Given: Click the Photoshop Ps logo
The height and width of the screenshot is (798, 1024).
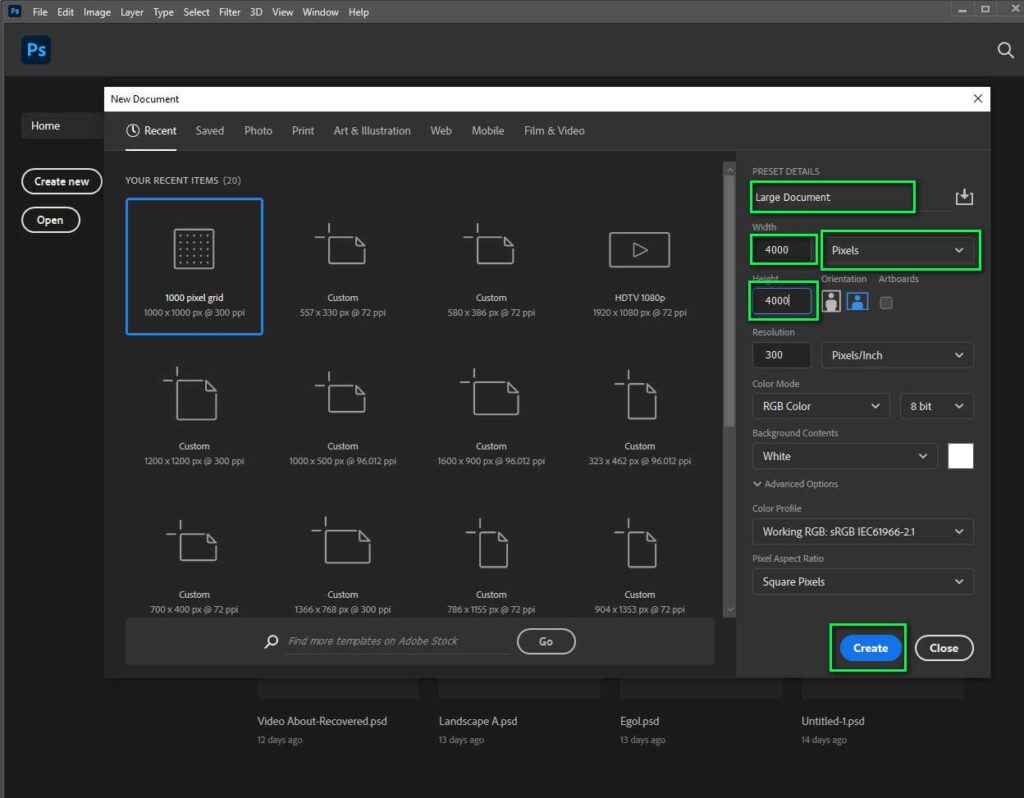Looking at the screenshot, I should (x=35, y=49).
